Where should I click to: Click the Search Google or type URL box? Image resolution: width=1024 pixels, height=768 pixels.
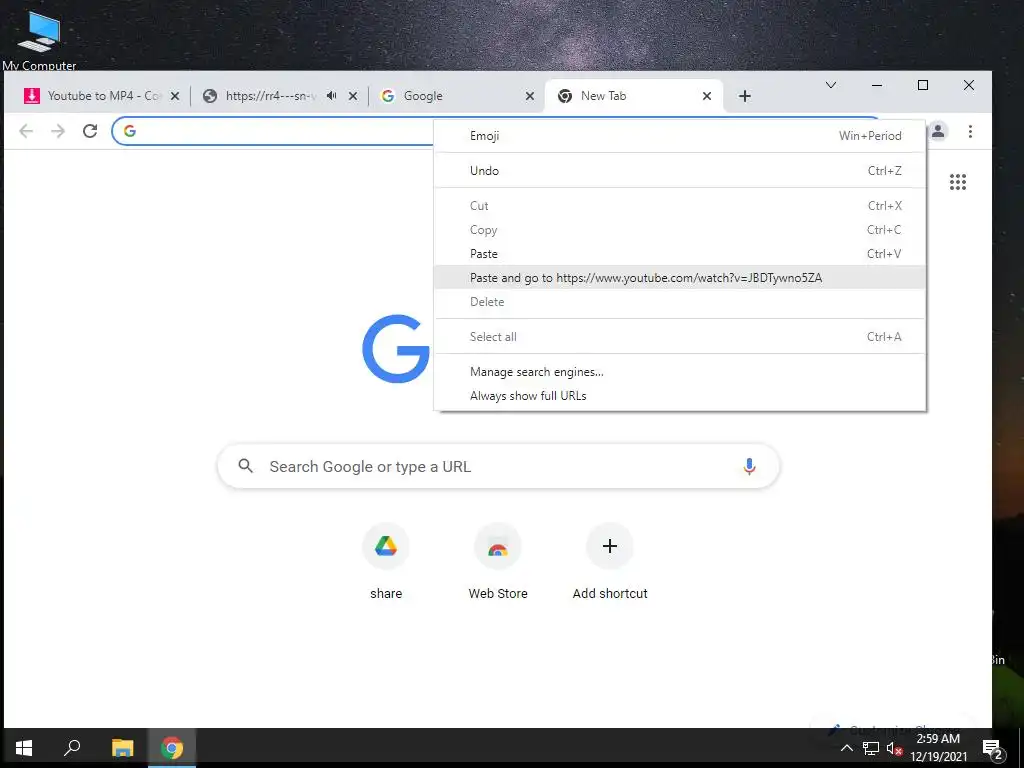tap(498, 466)
